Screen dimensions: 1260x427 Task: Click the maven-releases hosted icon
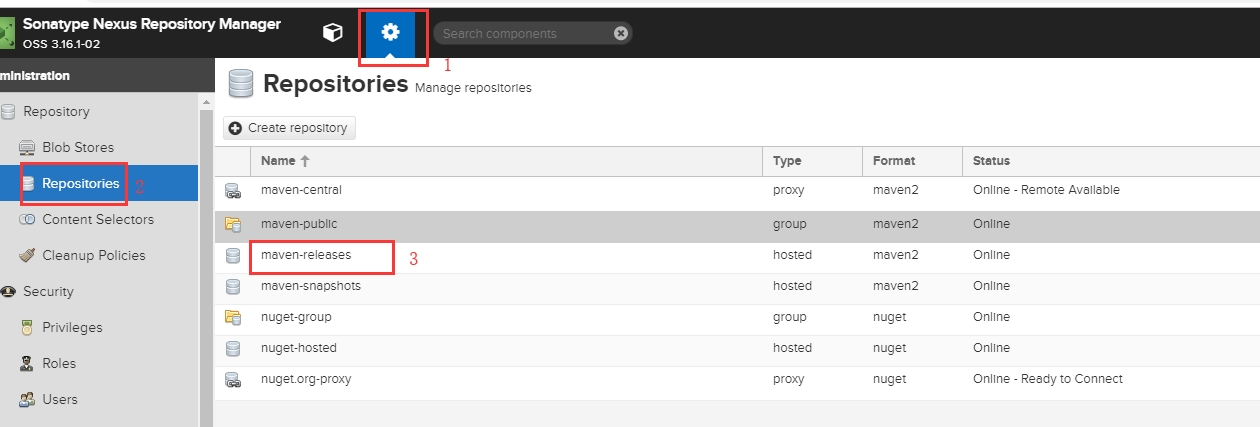click(233, 255)
